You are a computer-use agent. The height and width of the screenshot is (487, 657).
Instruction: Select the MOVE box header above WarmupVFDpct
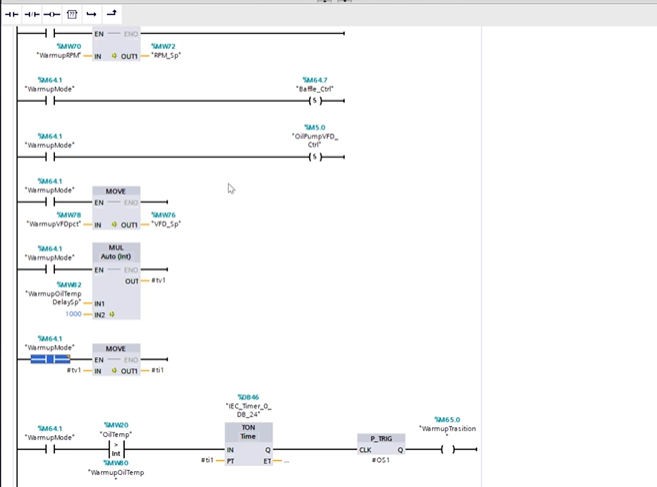(x=116, y=191)
